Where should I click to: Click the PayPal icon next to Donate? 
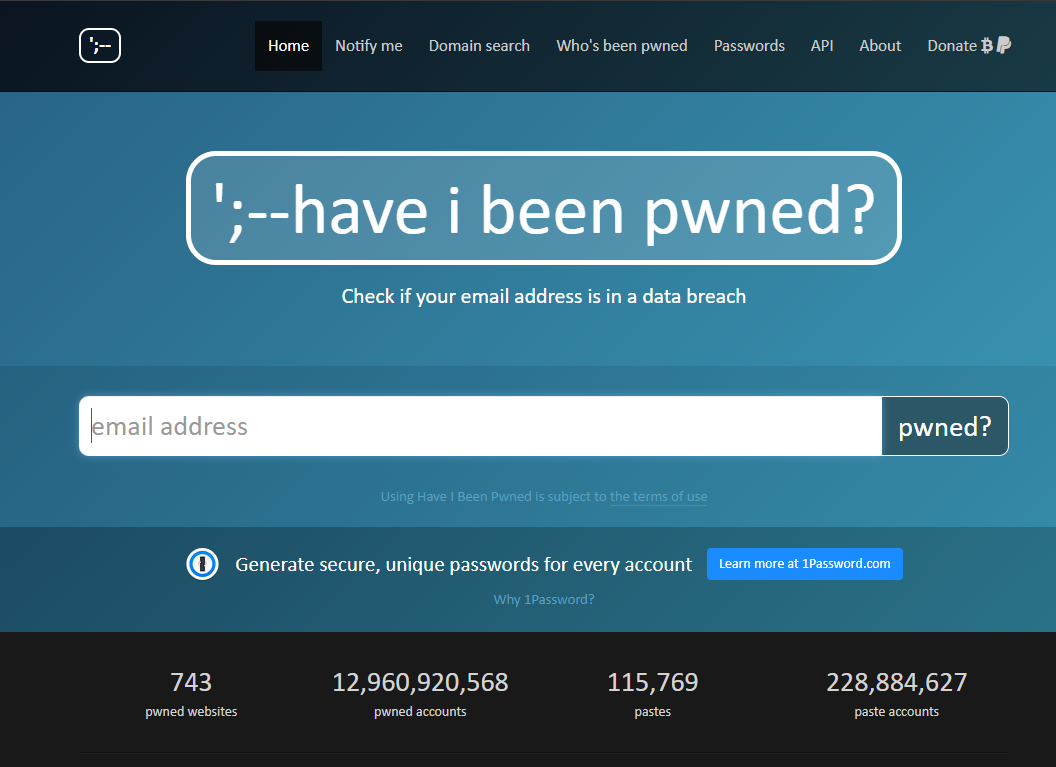[1003, 45]
